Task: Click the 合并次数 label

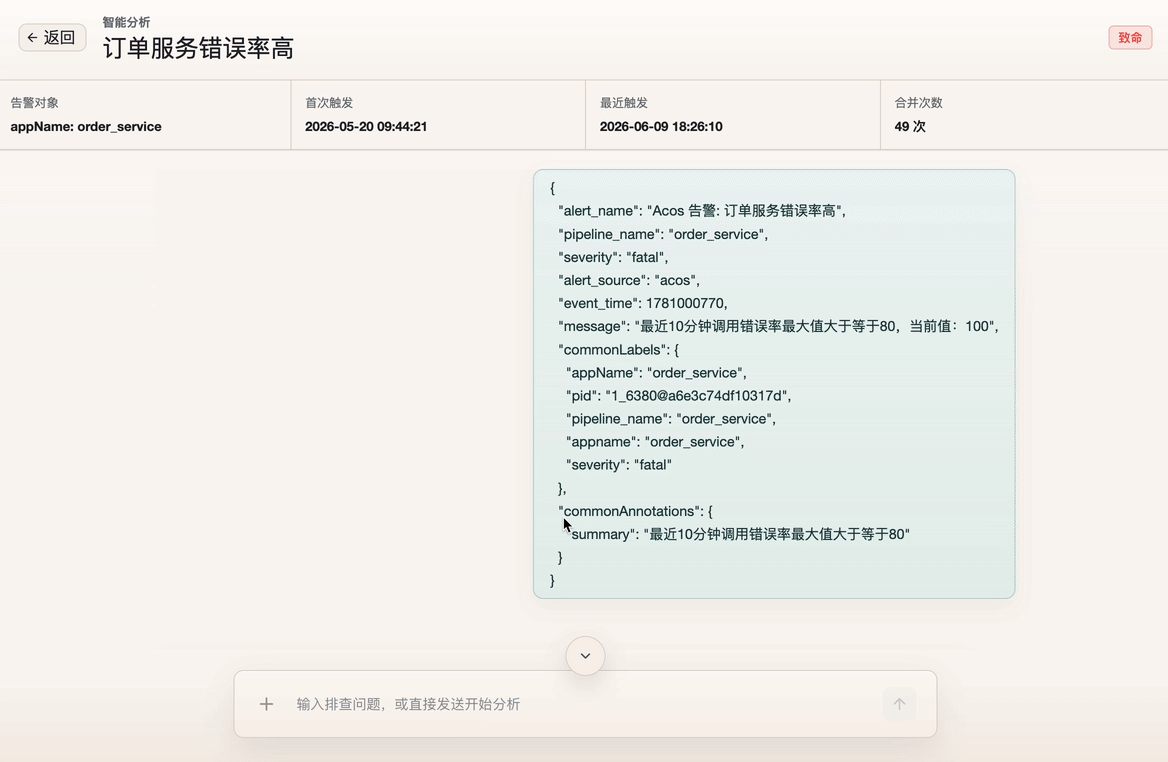Action: (x=918, y=103)
